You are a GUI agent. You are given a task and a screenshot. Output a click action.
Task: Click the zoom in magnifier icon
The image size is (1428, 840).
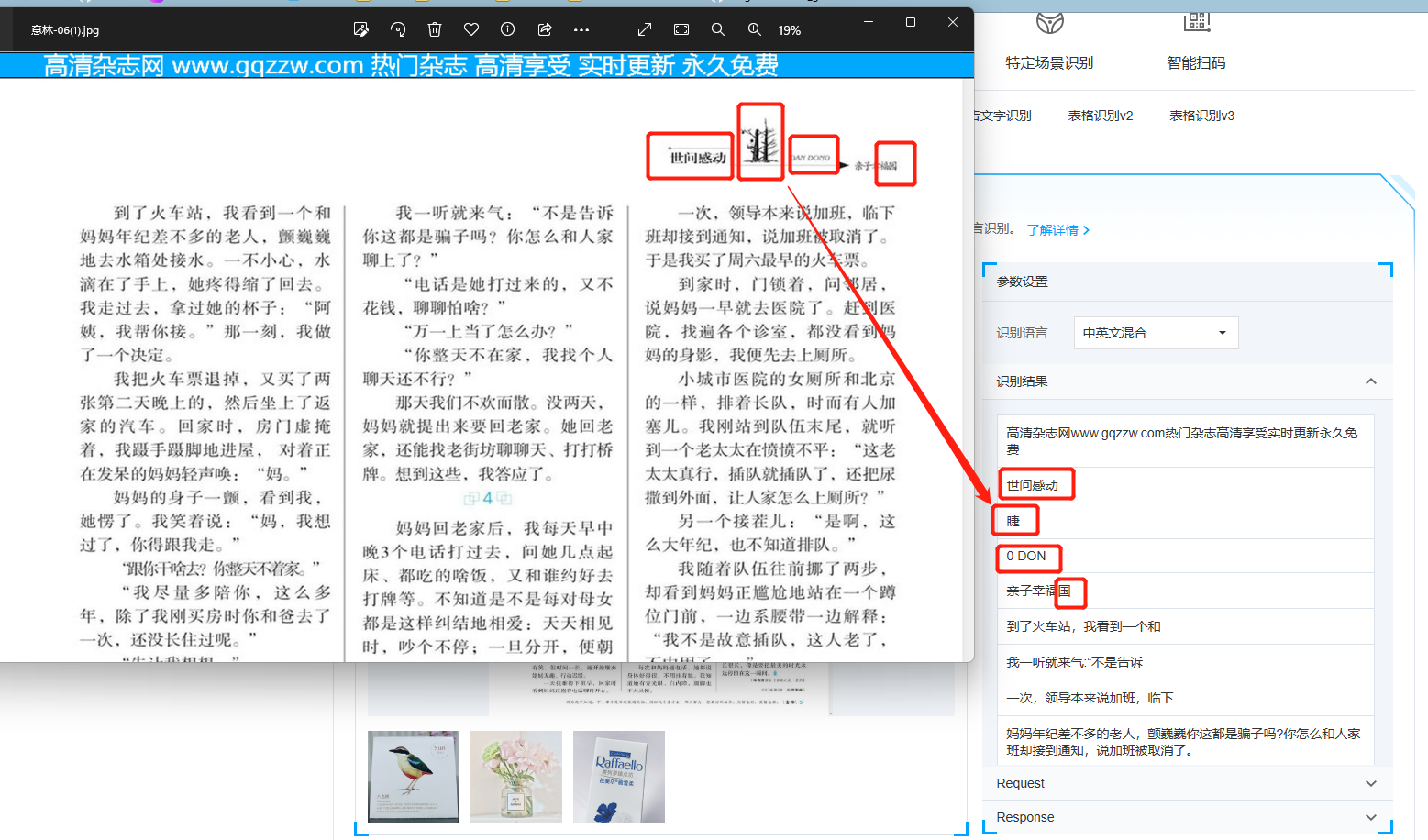[755, 29]
